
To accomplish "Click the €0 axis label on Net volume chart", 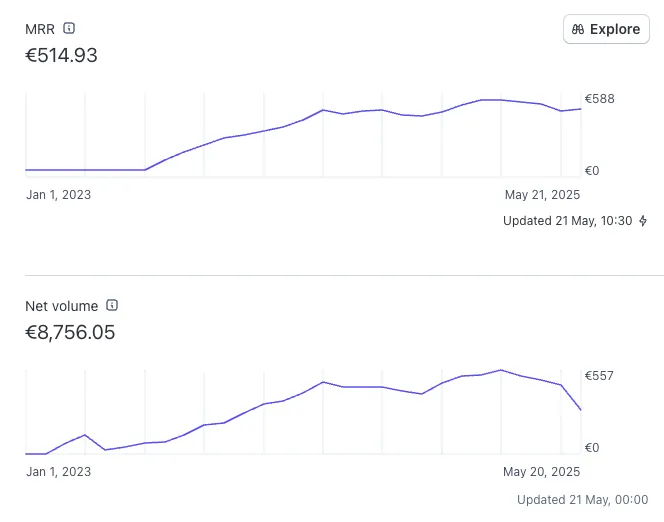I will (x=591, y=448).
